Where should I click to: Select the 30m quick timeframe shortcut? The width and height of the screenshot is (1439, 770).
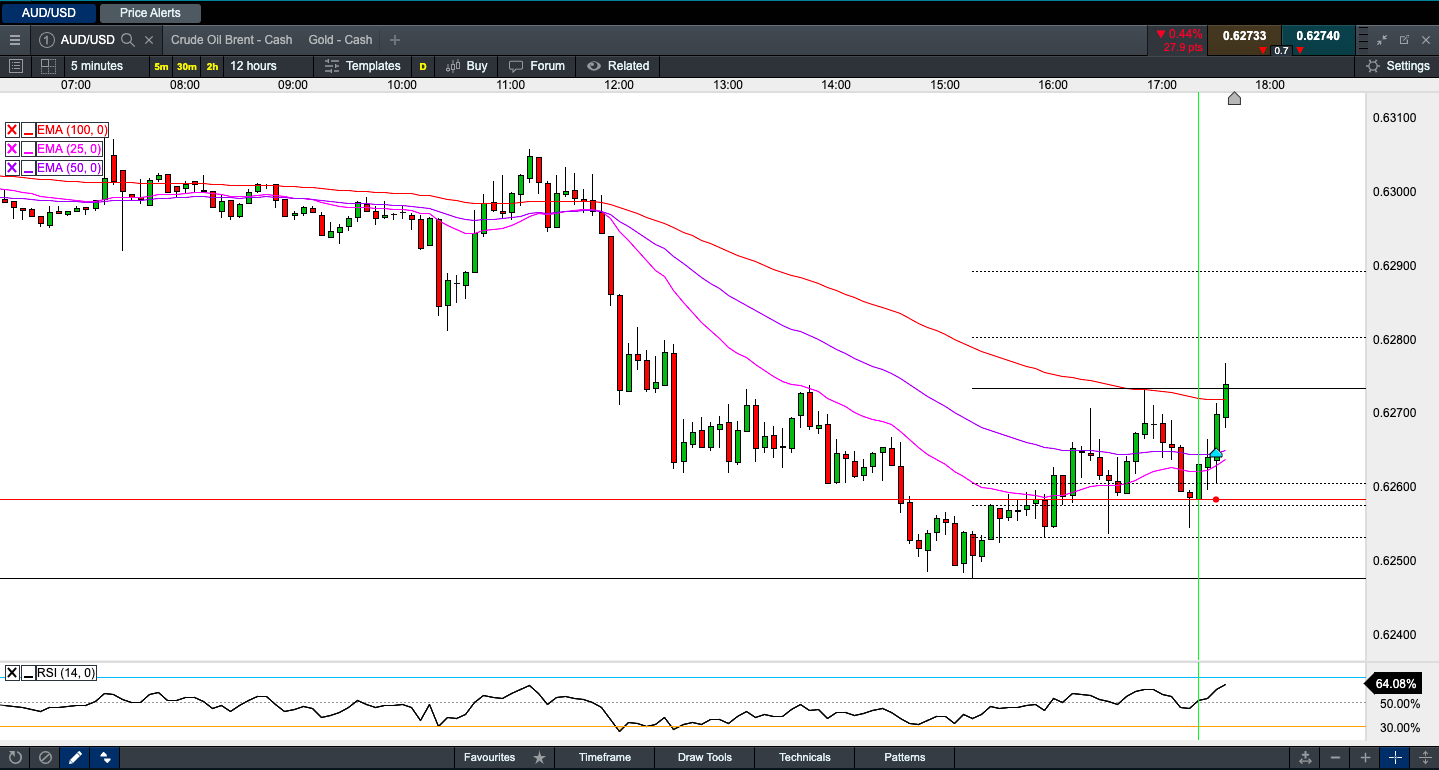tap(186, 67)
